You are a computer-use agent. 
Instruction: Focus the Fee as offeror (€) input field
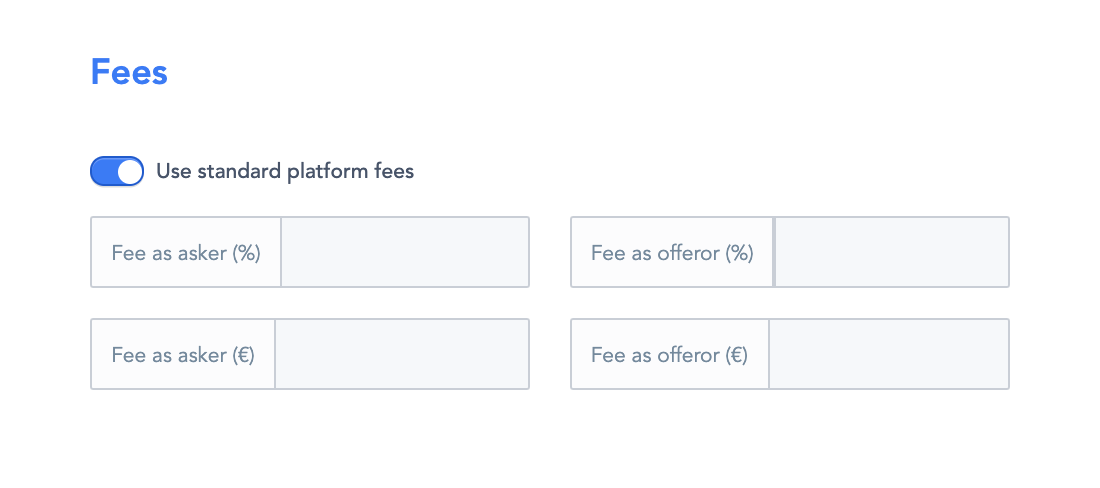[x=888, y=354]
